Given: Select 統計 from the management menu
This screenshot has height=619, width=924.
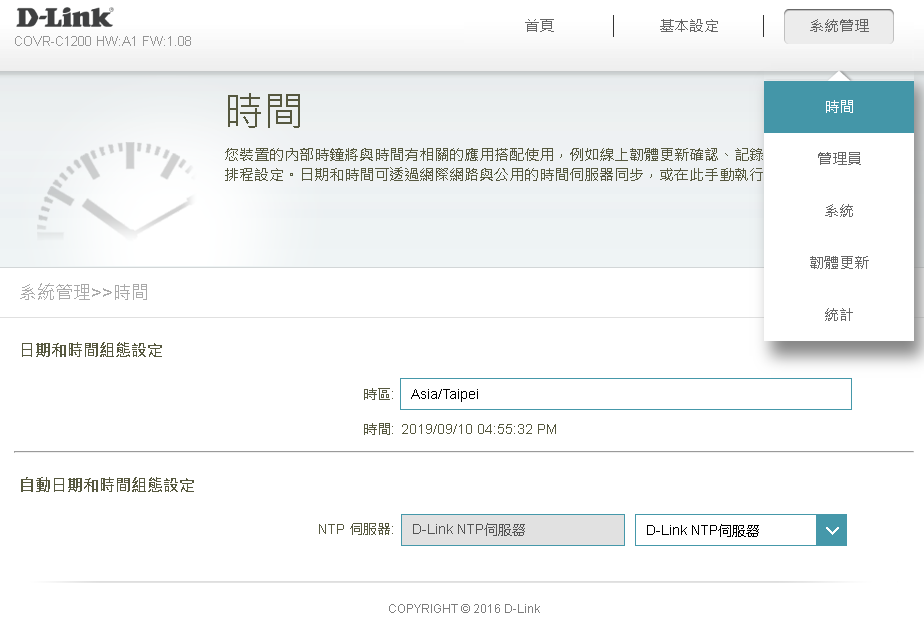Looking at the screenshot, I should [x=838, y=315].
